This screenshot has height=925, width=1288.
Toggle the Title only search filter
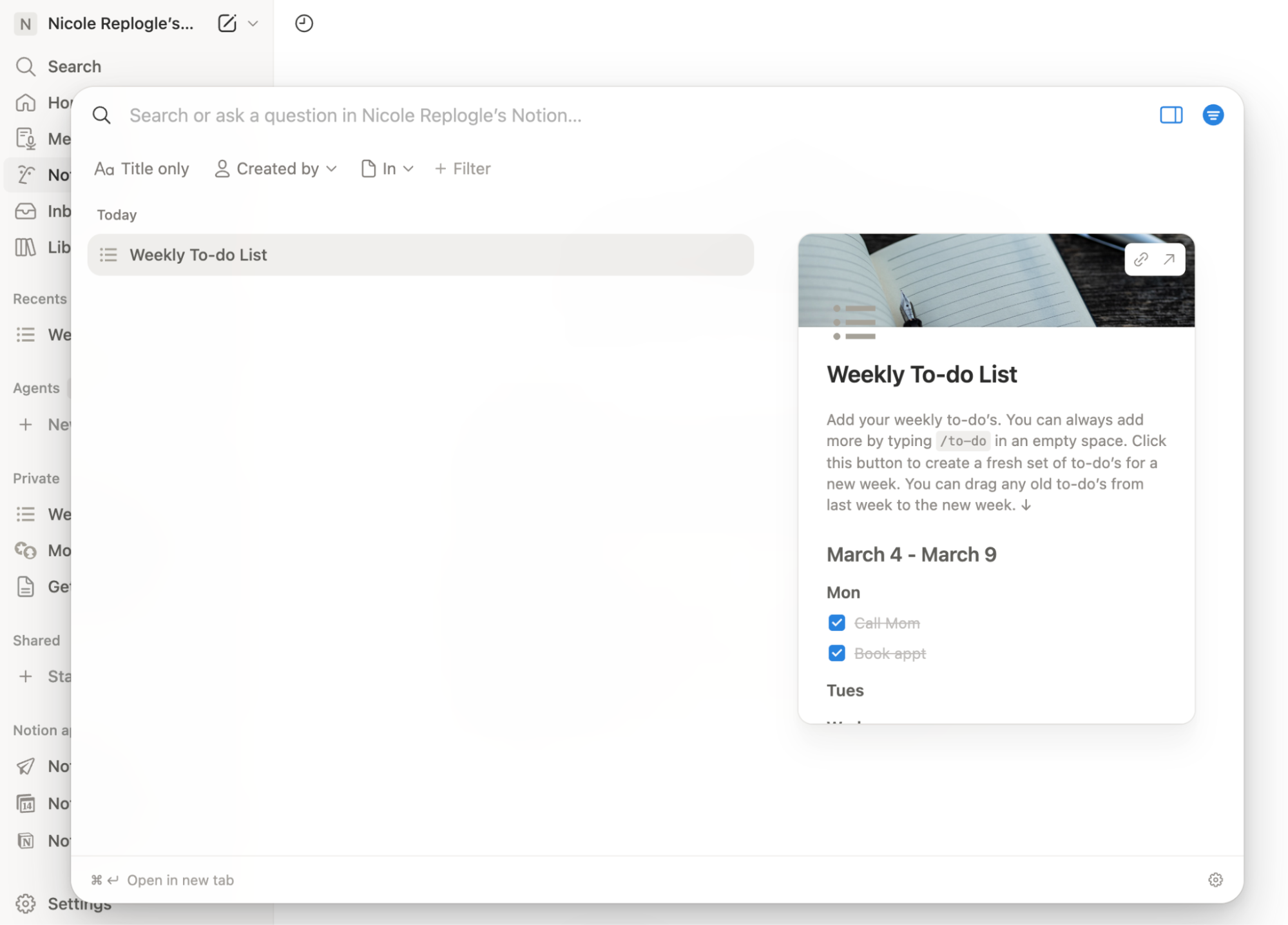tap(142, 168)
